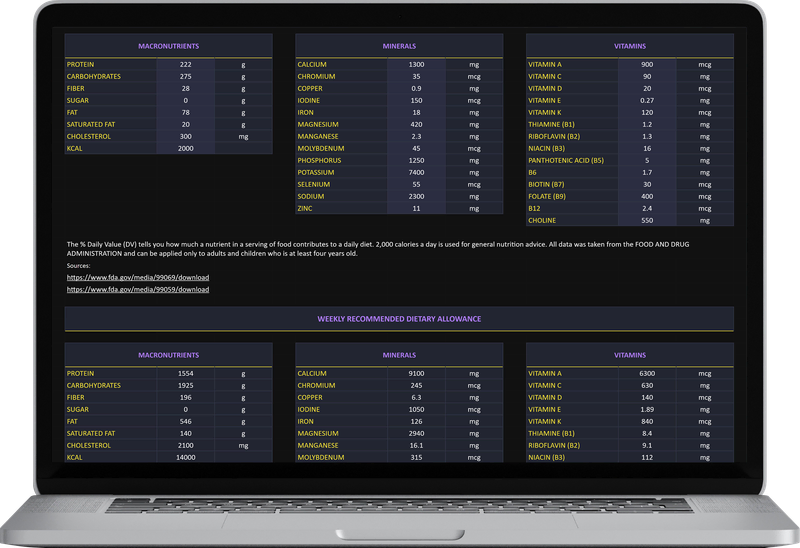Click the ZINC value 11
Screen dimensions: 800x548
tap(416, 208)
